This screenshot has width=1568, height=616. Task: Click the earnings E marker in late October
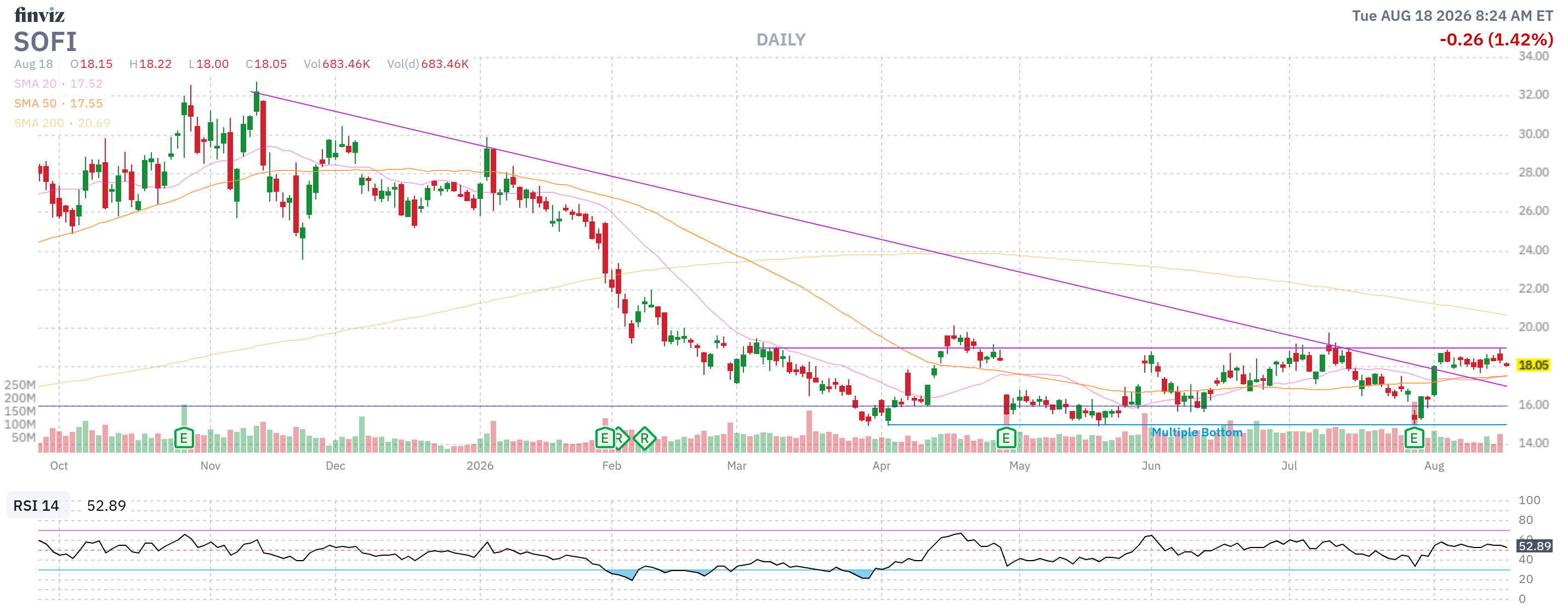(184, 438)
